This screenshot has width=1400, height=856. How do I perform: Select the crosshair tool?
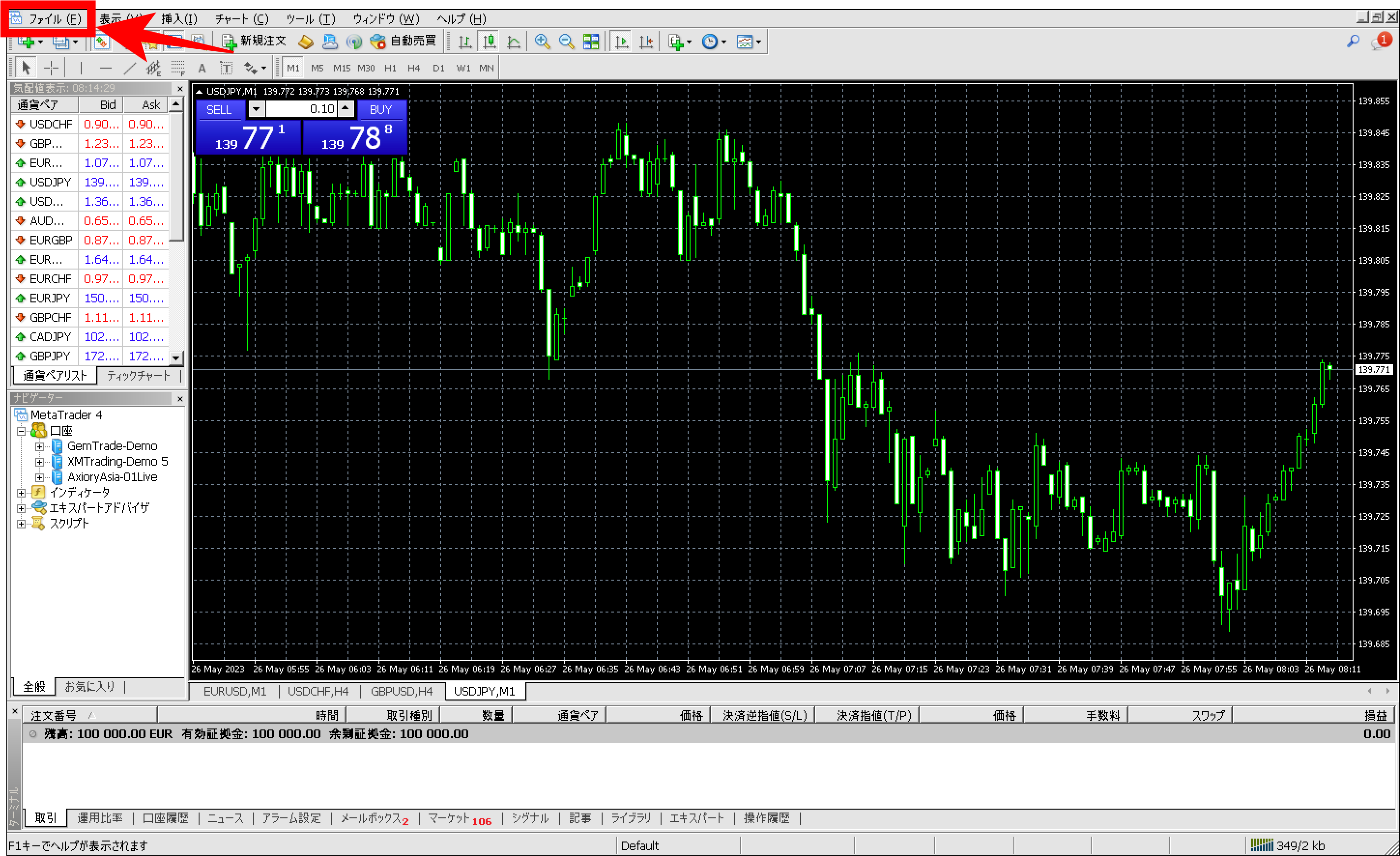click(51, 67)
